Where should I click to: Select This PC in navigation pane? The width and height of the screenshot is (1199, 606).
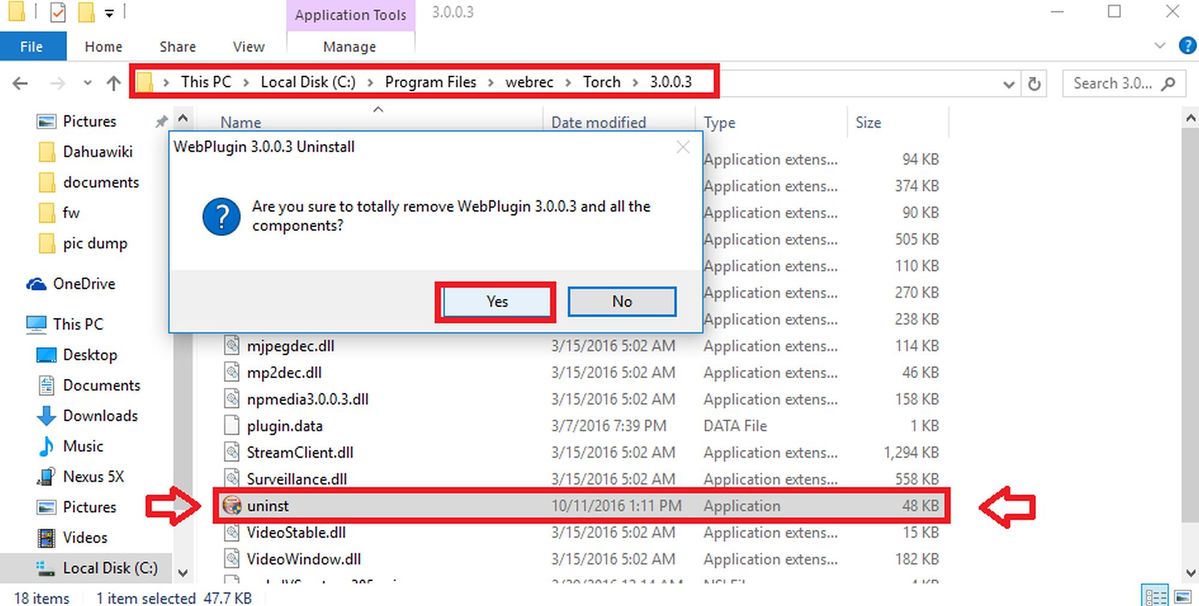pyautogui.click(x=77, y=324)
